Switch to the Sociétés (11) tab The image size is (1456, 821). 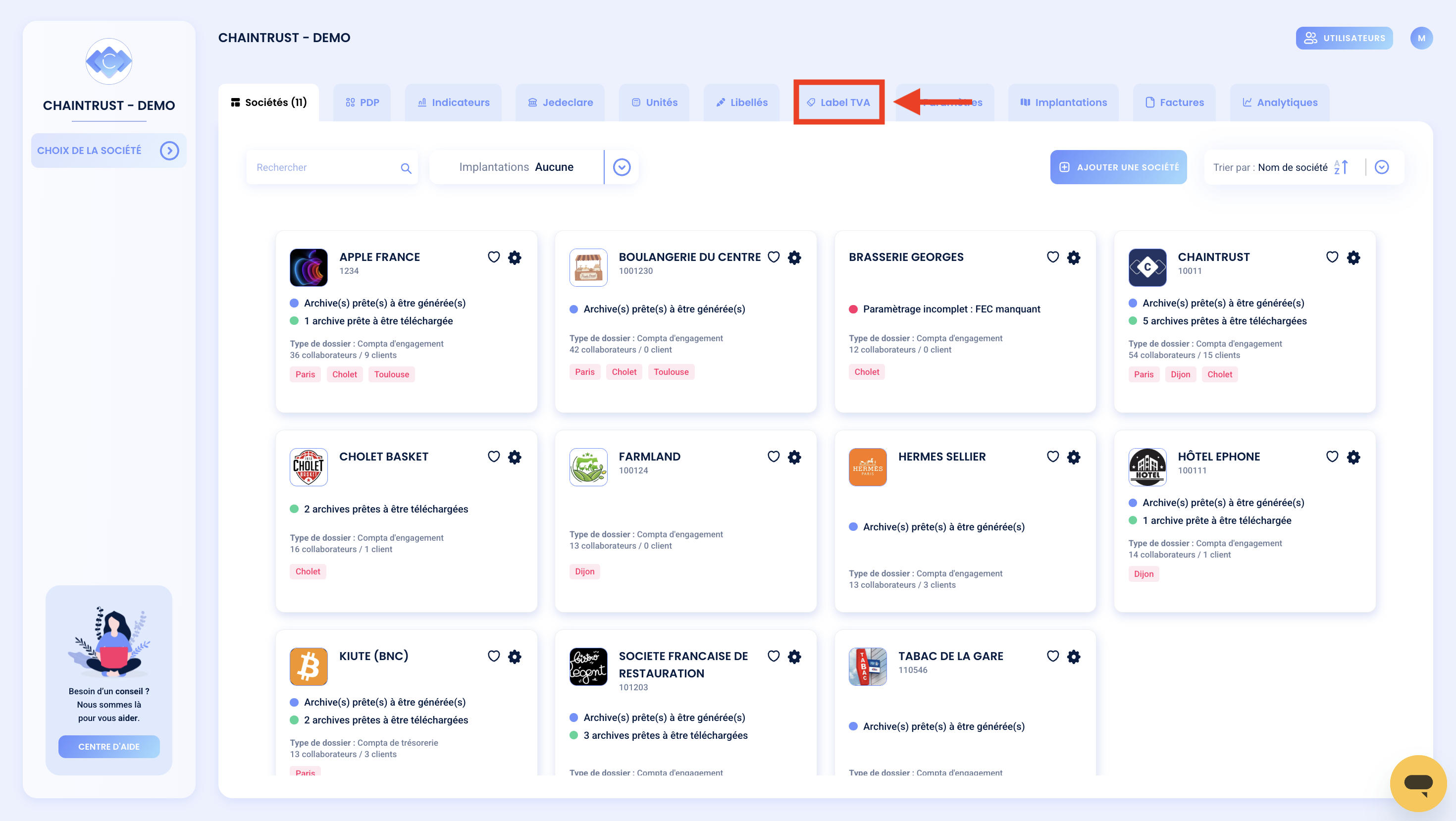(268, 103)
